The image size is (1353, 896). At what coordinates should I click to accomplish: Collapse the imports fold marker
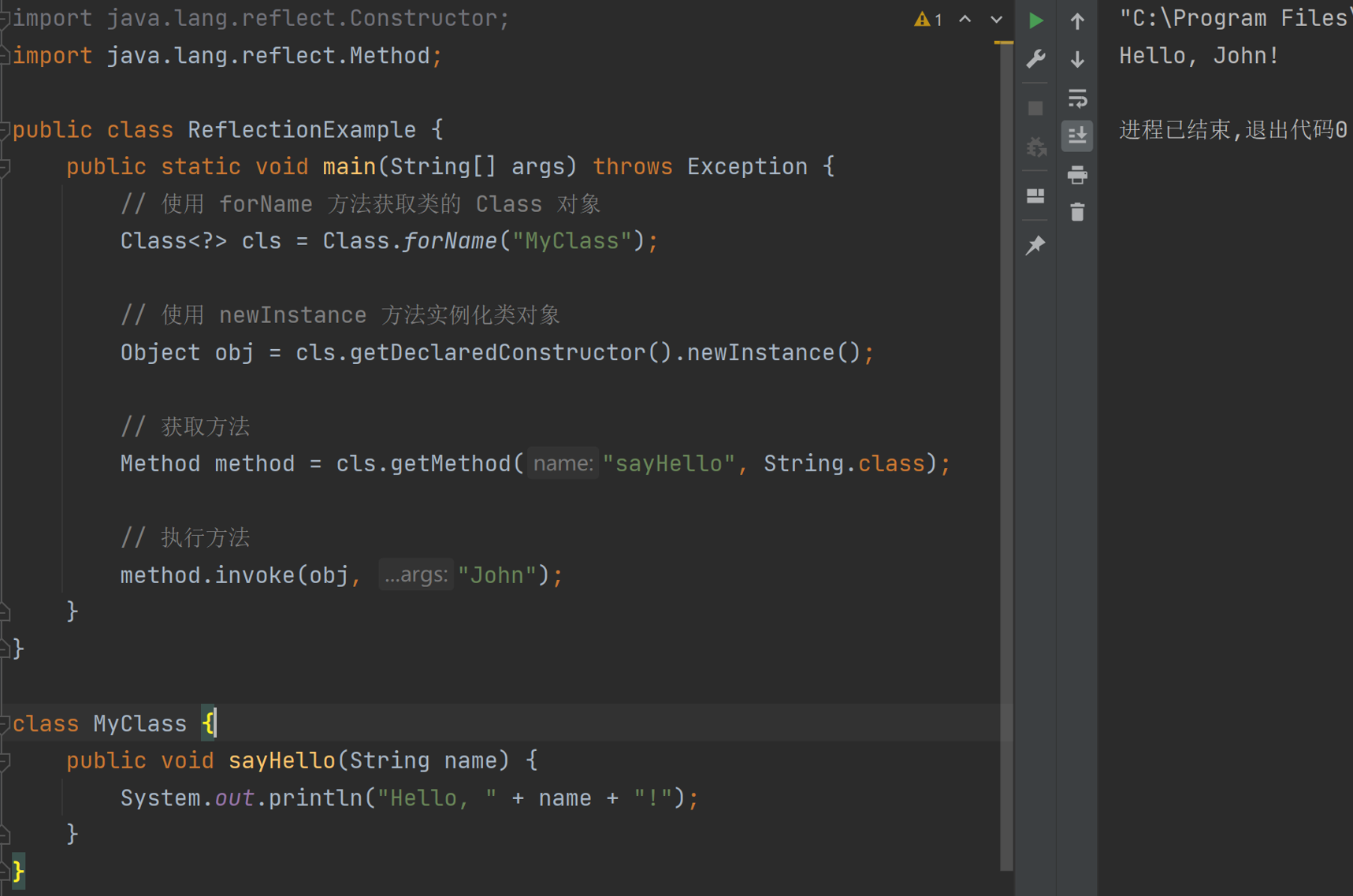pos(5,18)
